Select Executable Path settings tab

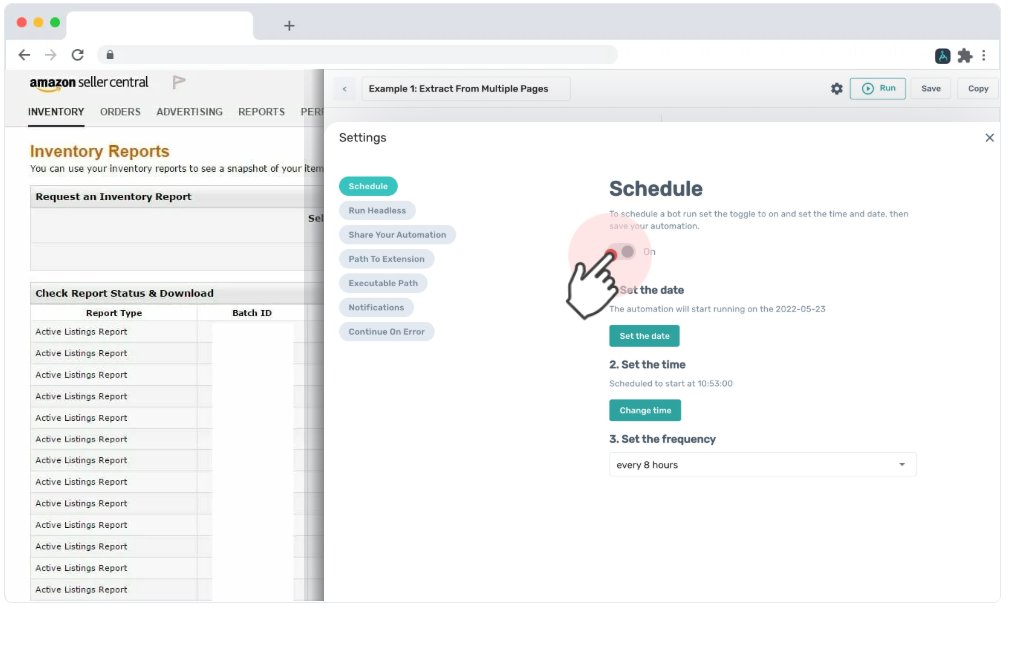click(383, 283)
